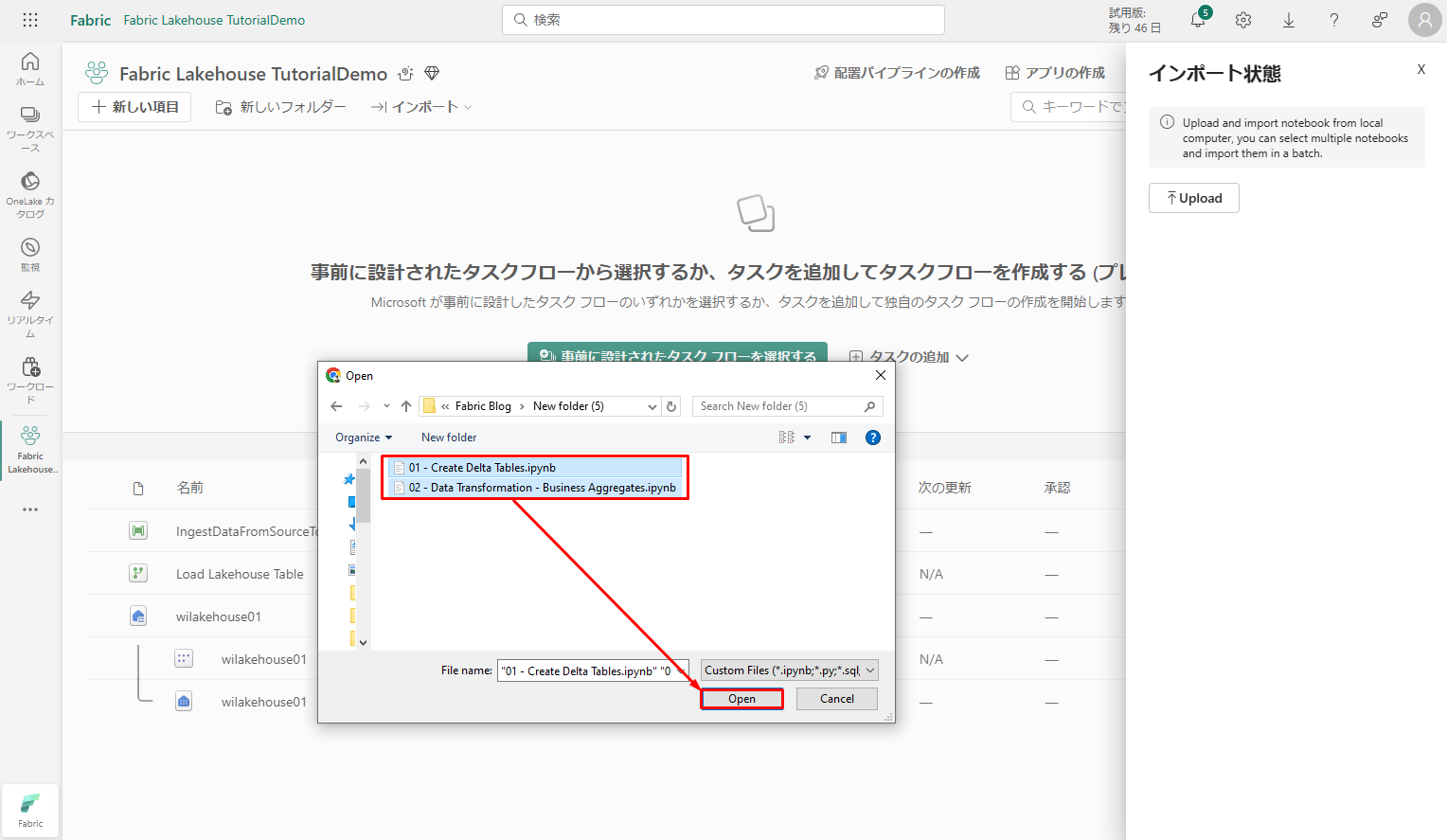
Task: Open recent locations dropdown in Open dialog
Action: click(386, 406)
